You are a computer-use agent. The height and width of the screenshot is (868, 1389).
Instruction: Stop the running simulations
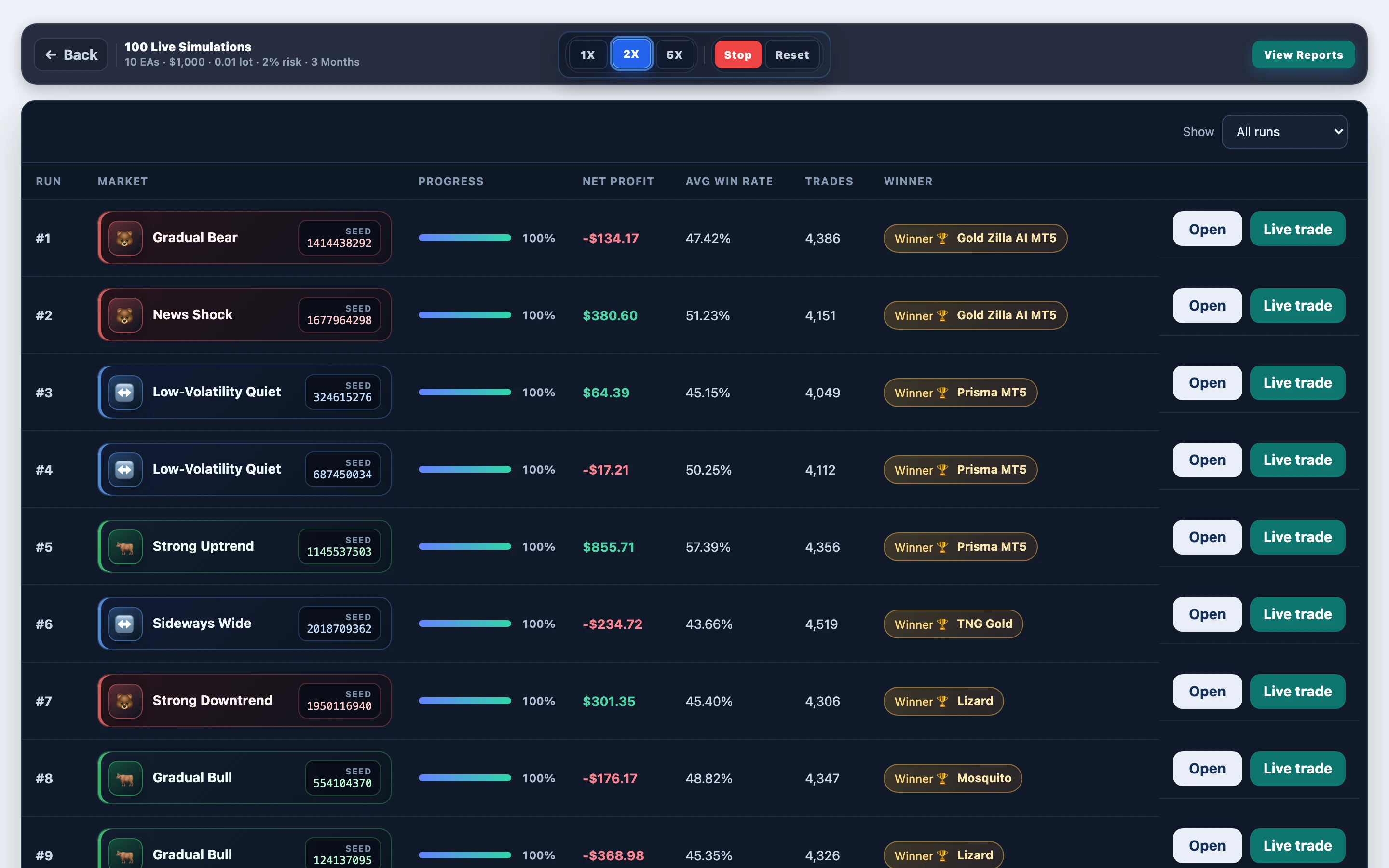click(x=737, y=54)
